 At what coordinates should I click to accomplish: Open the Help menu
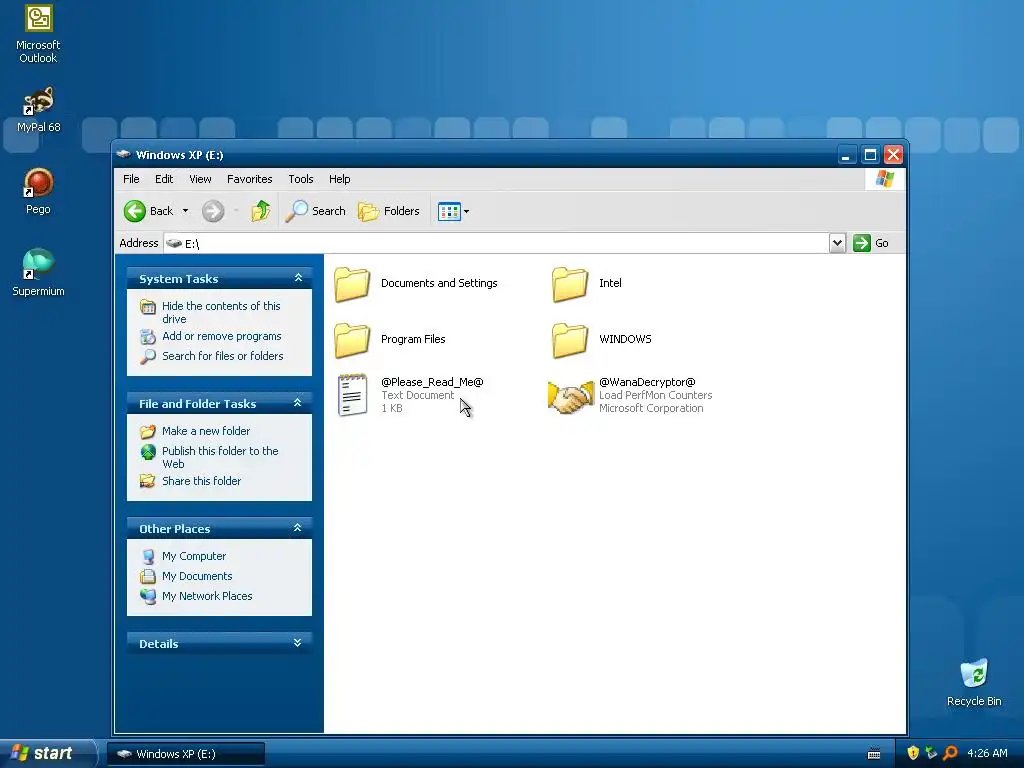click(x=340, y=179)
